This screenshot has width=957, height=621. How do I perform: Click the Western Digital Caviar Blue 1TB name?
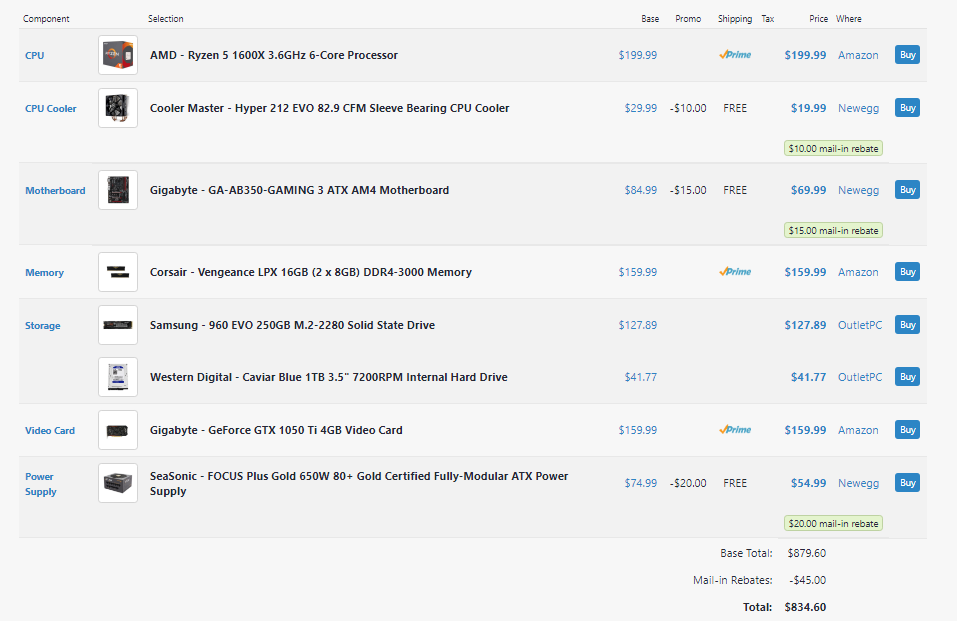[328, 377]
